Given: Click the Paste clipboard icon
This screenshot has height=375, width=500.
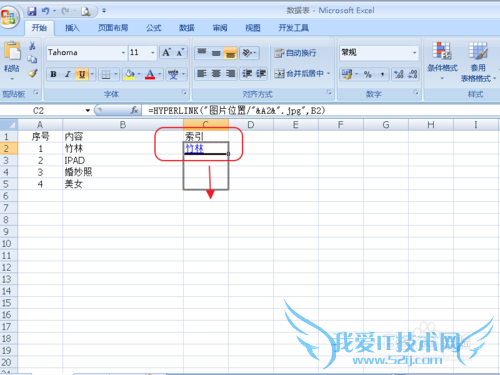Looking at the screenshot, I should pyautogui.click(x=12, y=51).
